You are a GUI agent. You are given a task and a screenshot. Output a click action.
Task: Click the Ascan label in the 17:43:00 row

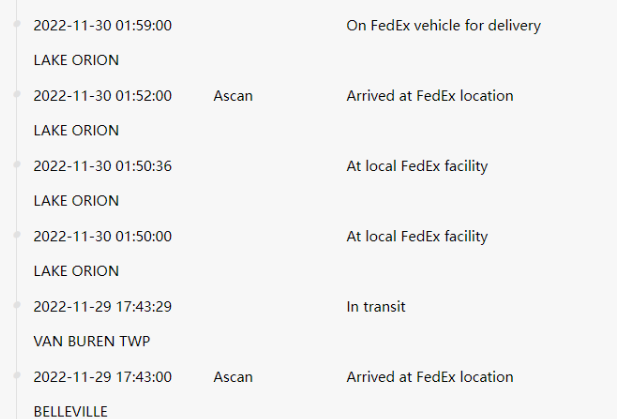point(233,377)
